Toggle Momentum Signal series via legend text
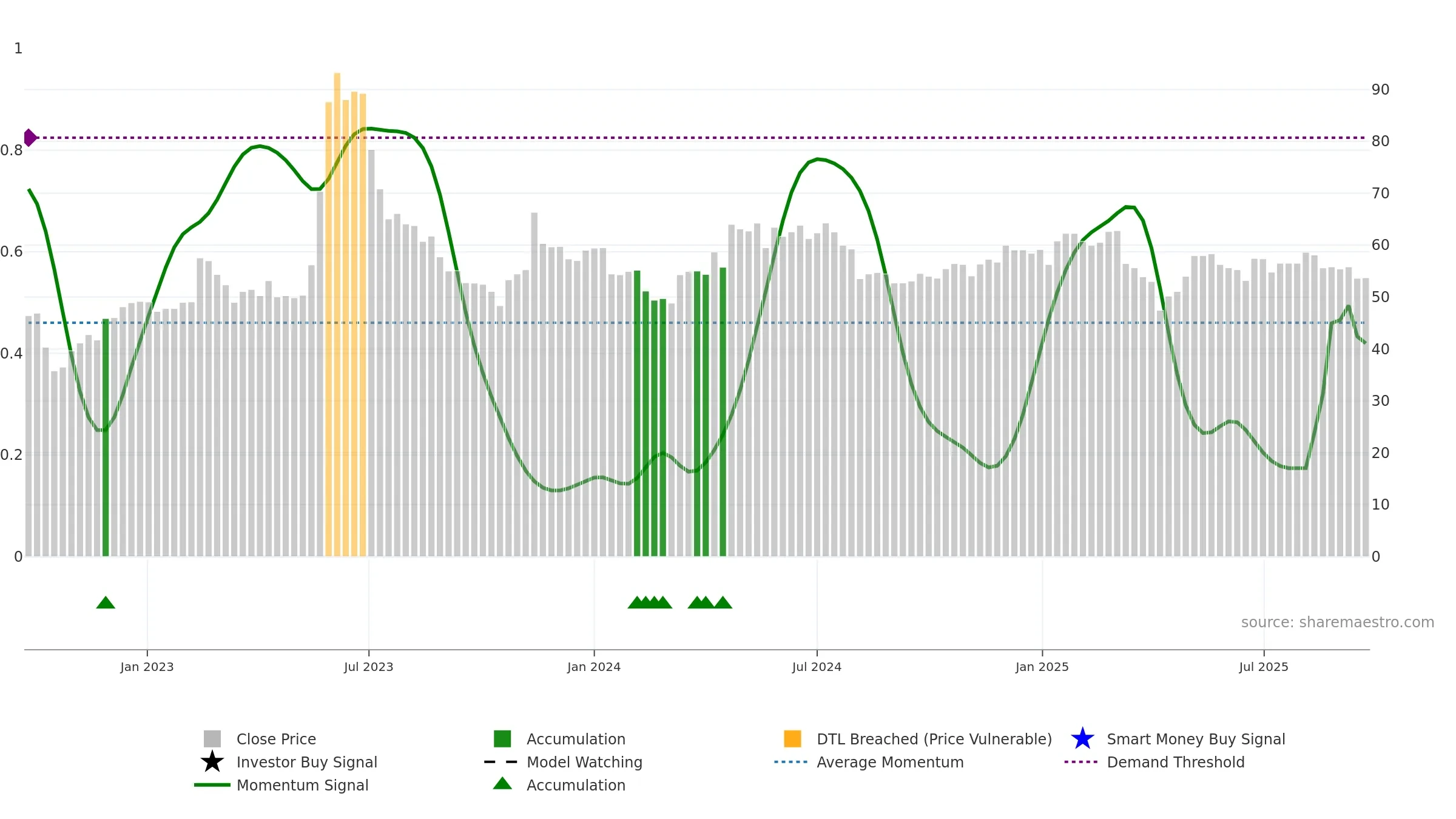 [x=302, y=785]
